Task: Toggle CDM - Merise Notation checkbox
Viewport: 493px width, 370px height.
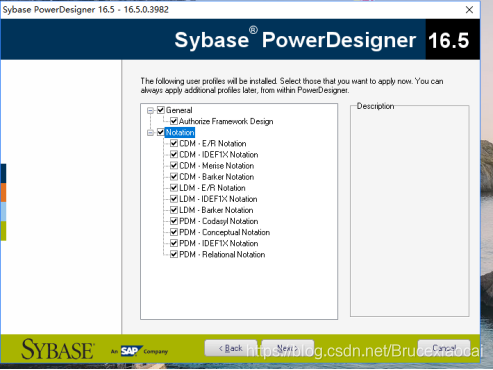Action: pos(174,166)
